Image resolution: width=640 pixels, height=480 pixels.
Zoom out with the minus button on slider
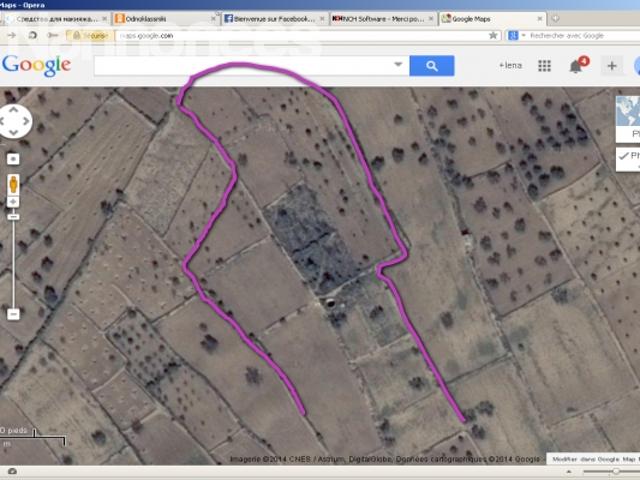click(x=13, y=314)
